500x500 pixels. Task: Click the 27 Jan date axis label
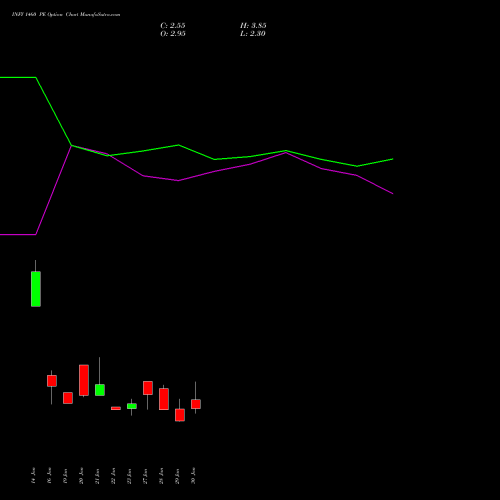(x=145, y=476)
